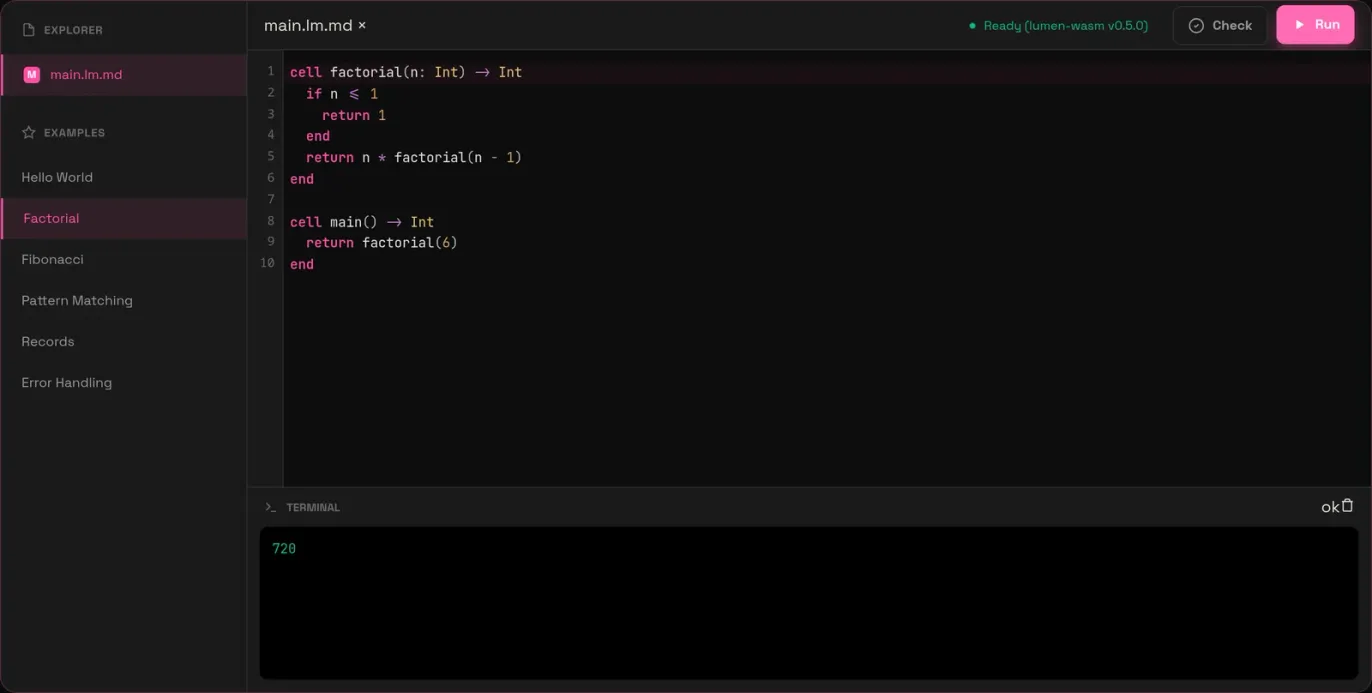Click line number 1 in the gutter
Screen dimensions: 1372x693
pyautogui.click(x=270, y=71)
